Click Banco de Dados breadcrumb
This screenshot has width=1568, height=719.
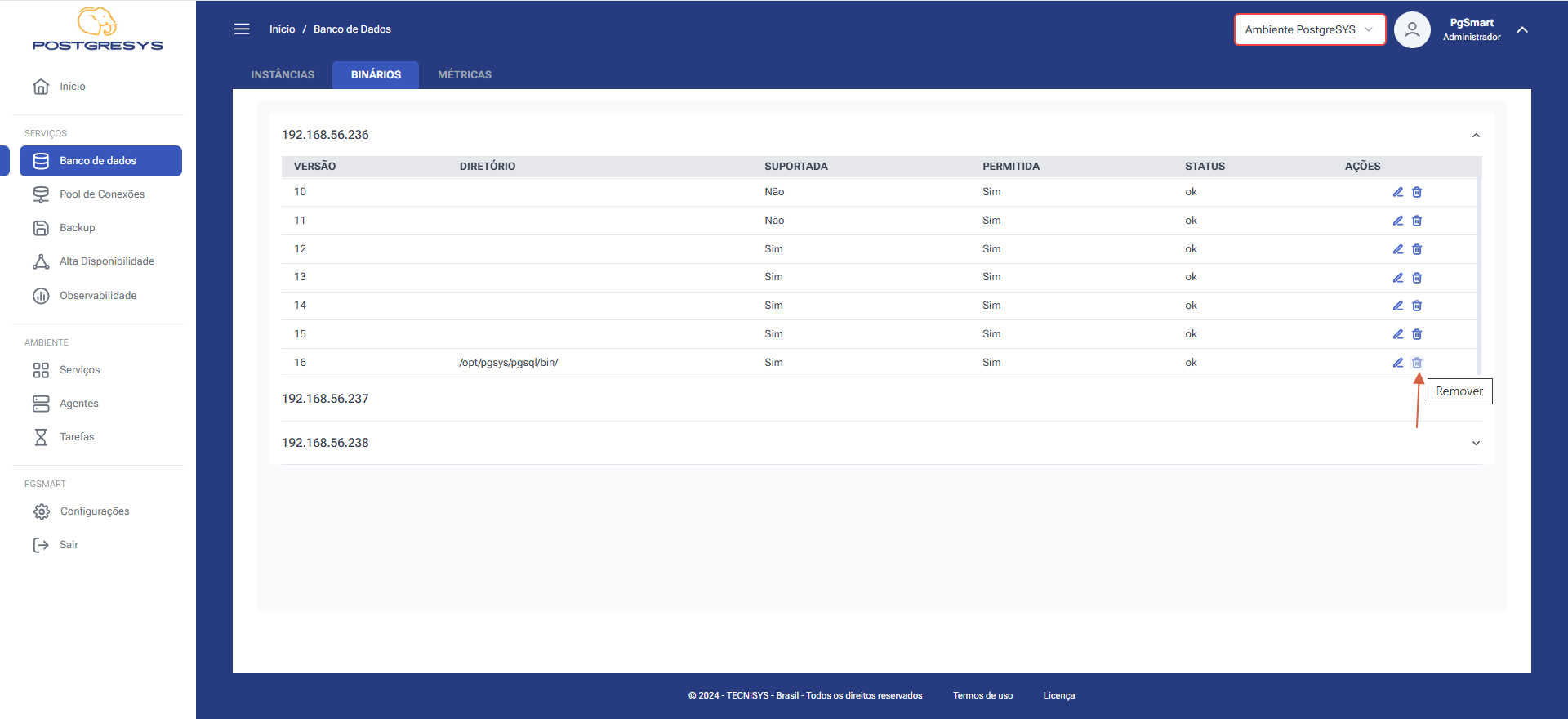coord(352,29)
